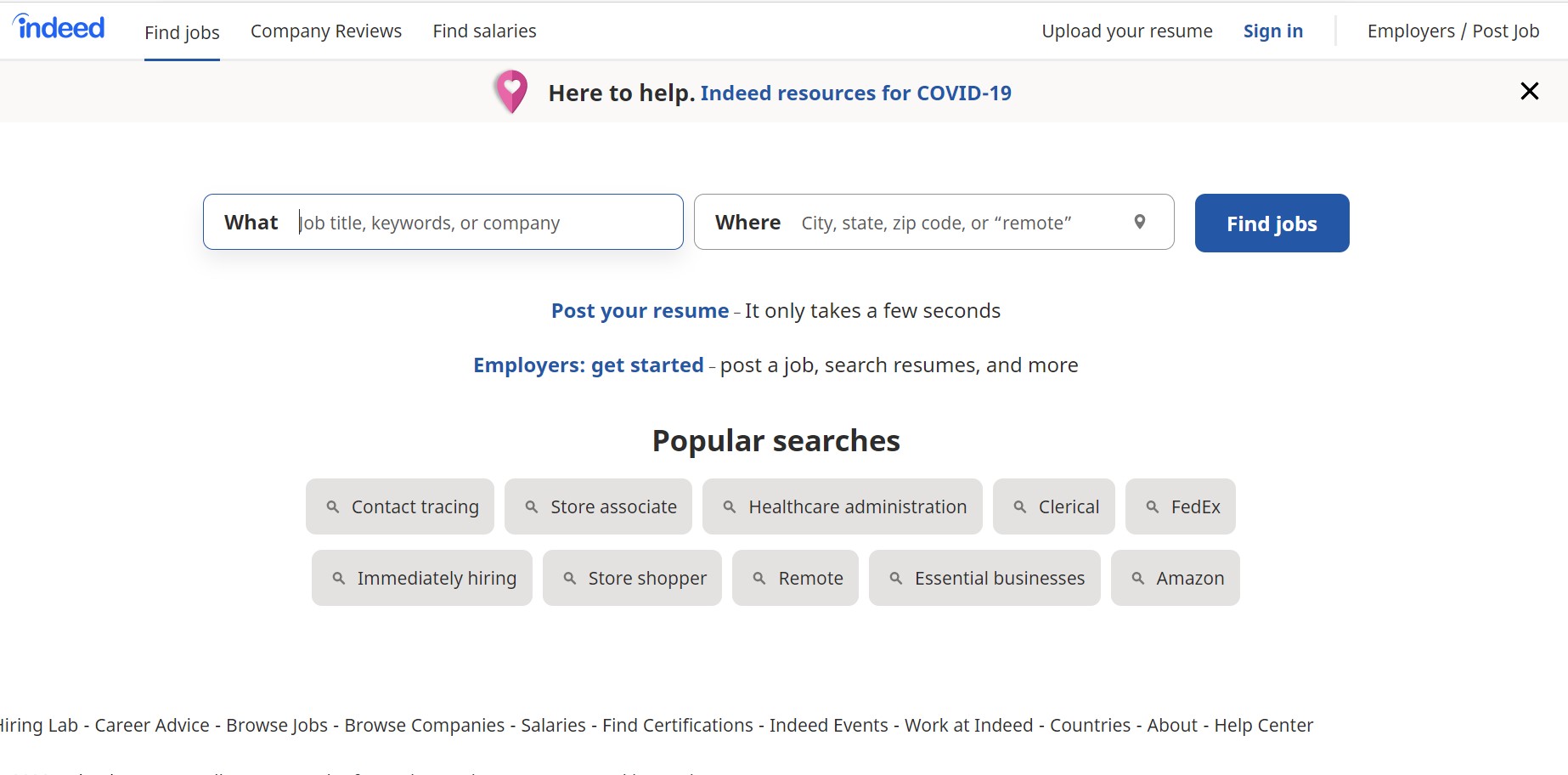Search popular term Amazon
Viewport: 1568px width, 775px height.
[x=1176, y=578]
